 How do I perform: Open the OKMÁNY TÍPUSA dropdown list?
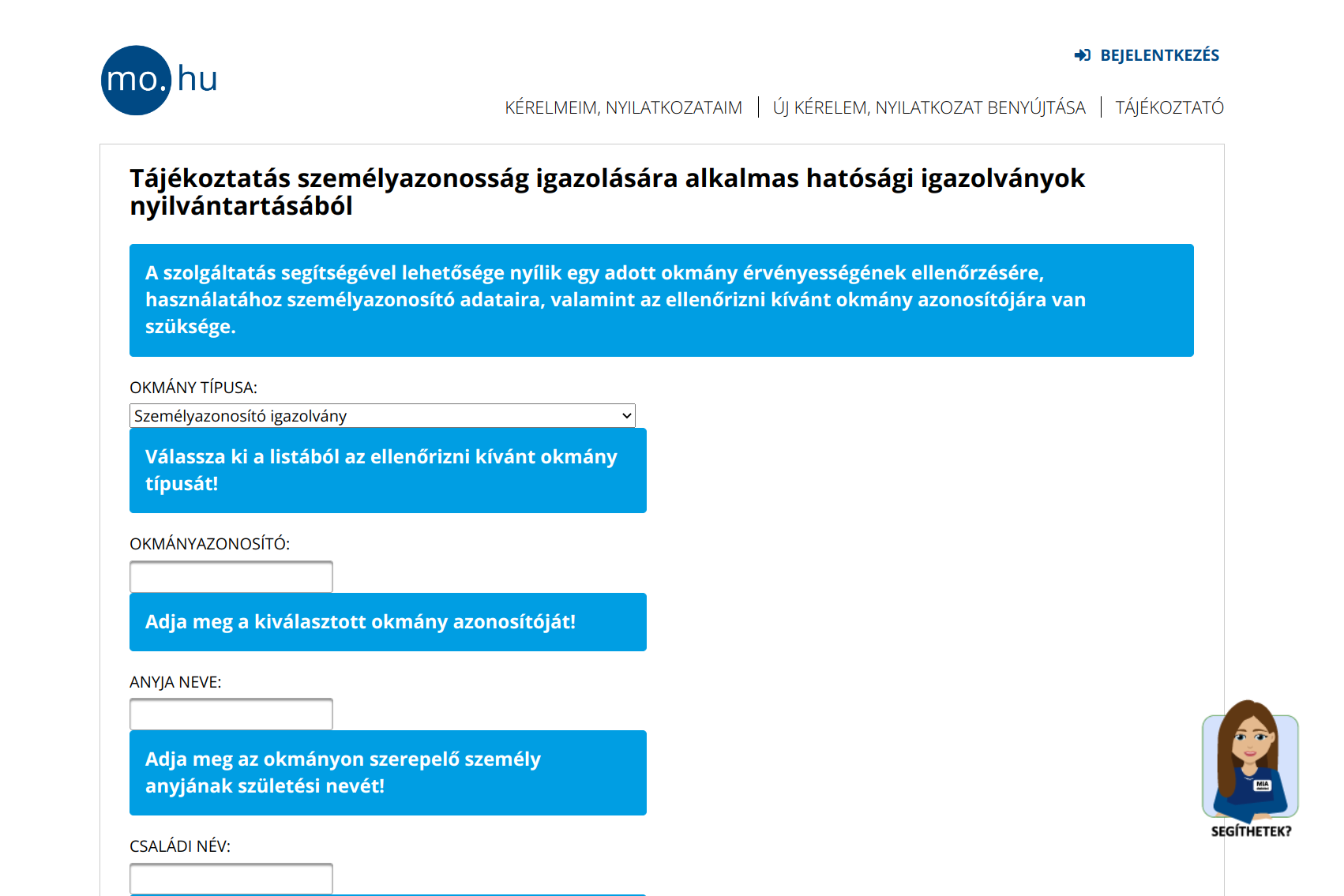pos(381,415)
